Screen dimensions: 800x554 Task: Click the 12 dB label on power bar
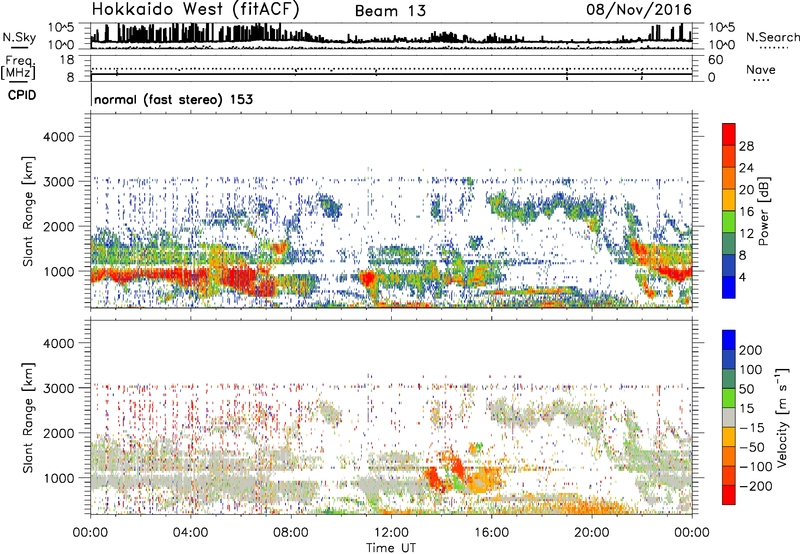(x=746, y=234)
